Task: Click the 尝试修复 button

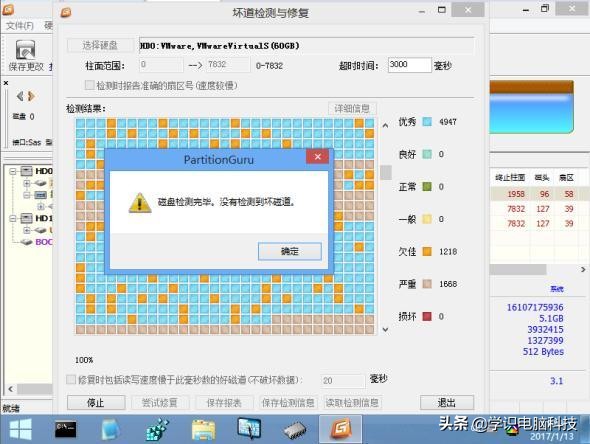Action: click(160, 403)
